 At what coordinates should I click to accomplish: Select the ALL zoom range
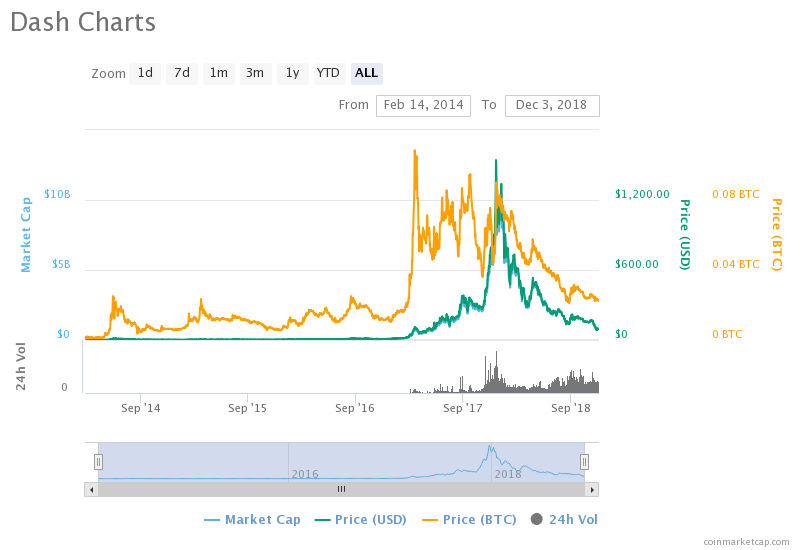click(366, 73)
